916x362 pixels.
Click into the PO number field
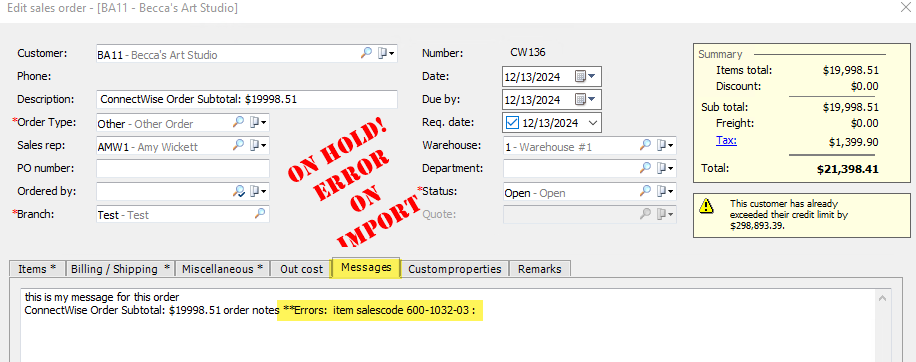[x=183, y=168]
